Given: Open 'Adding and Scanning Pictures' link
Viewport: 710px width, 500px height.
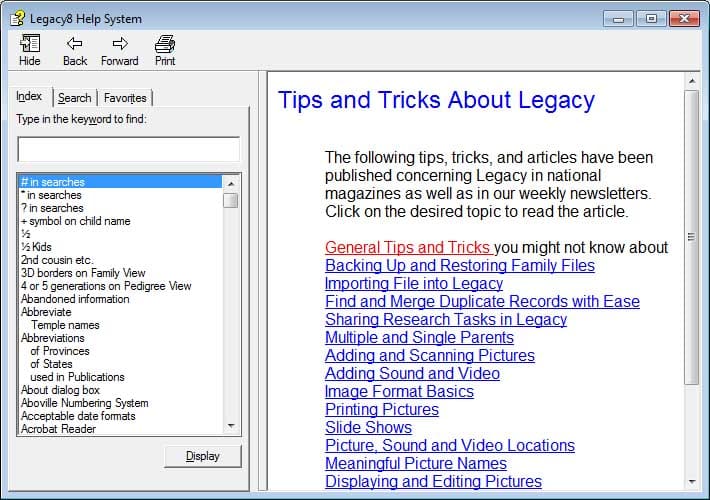Looking at the screenshot, I should pos(430,356).
